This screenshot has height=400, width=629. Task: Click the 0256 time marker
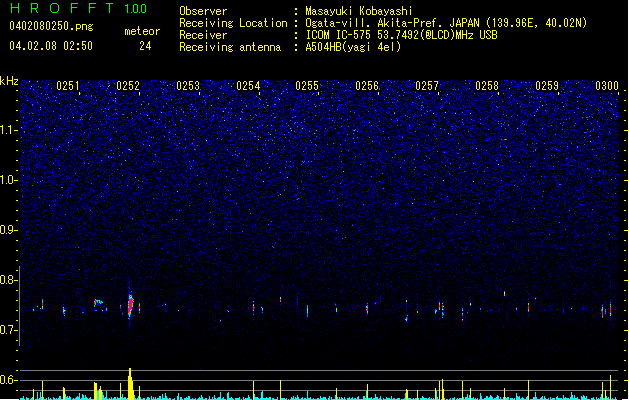[x=367, y=86]
